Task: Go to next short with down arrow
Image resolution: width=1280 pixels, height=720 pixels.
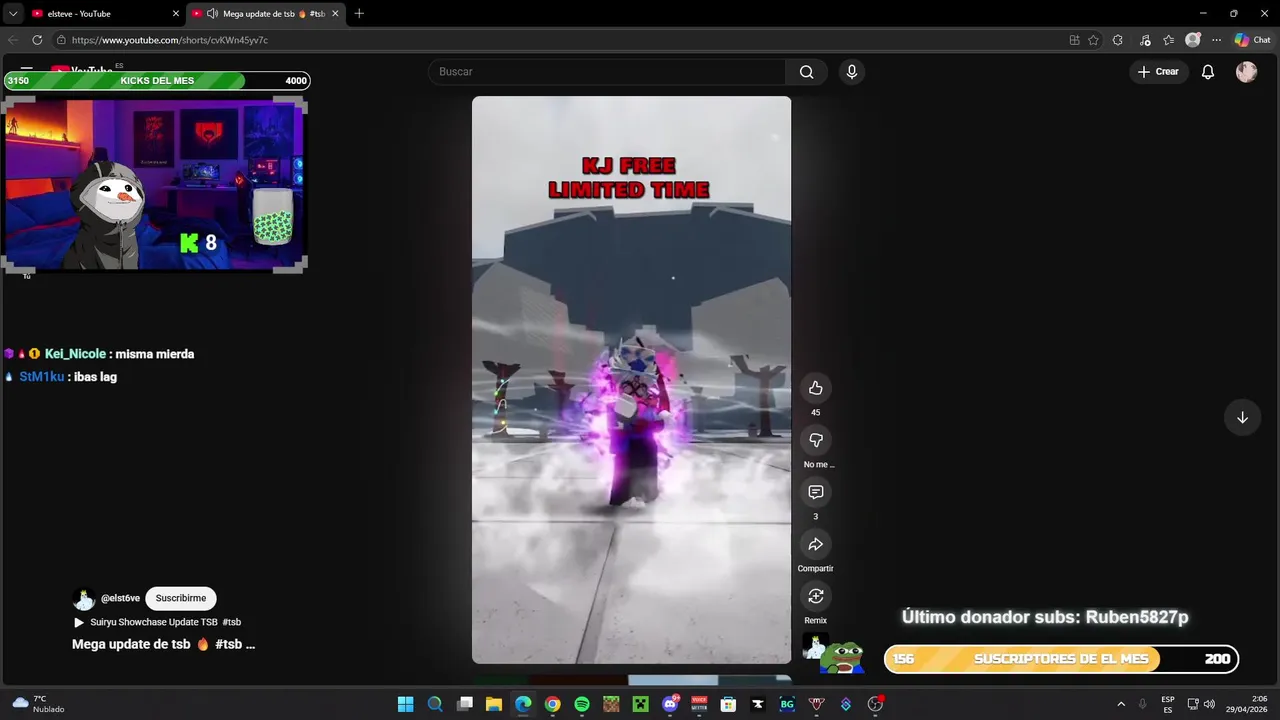Action: [1242, 417]
